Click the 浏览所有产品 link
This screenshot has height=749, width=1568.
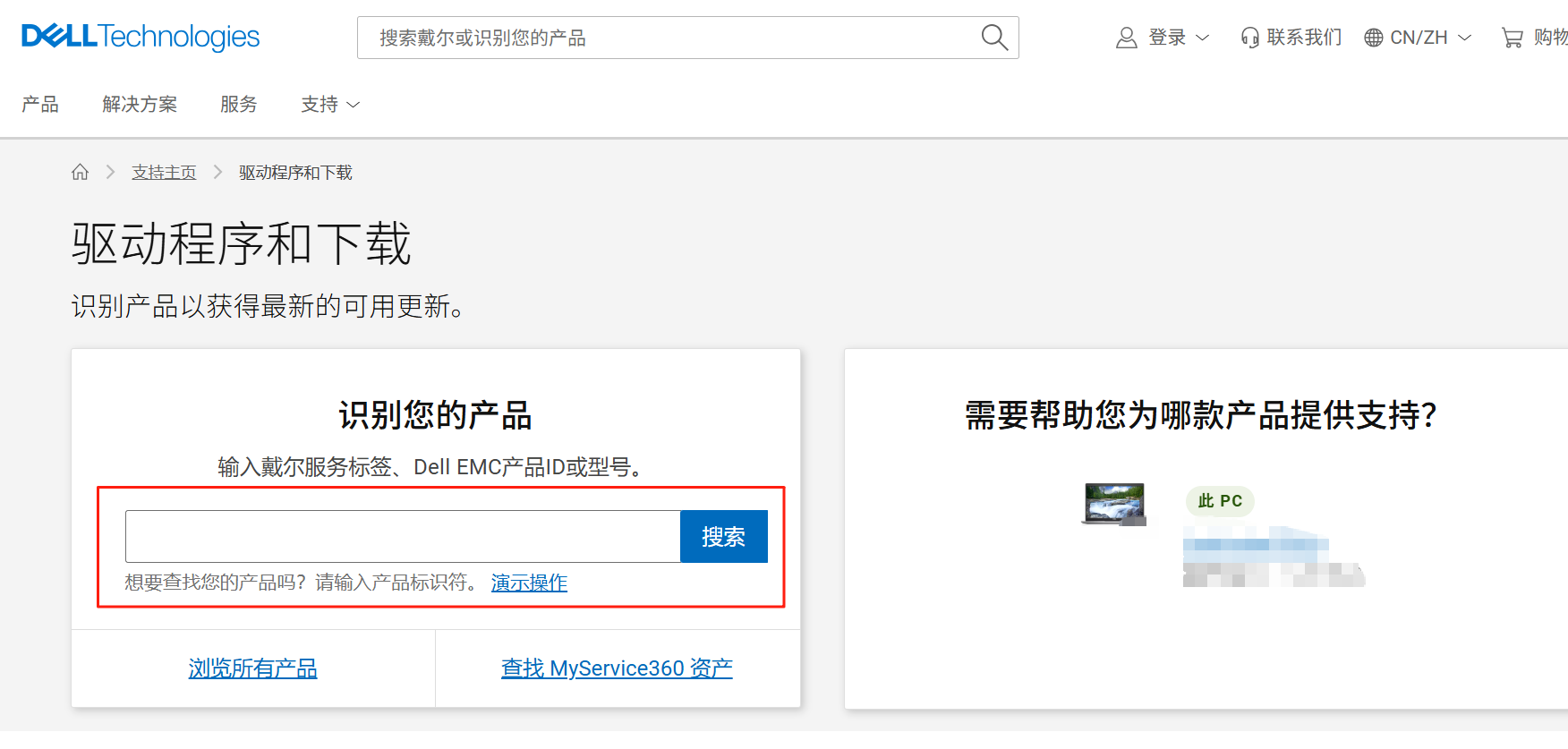[x=253, y=668]
